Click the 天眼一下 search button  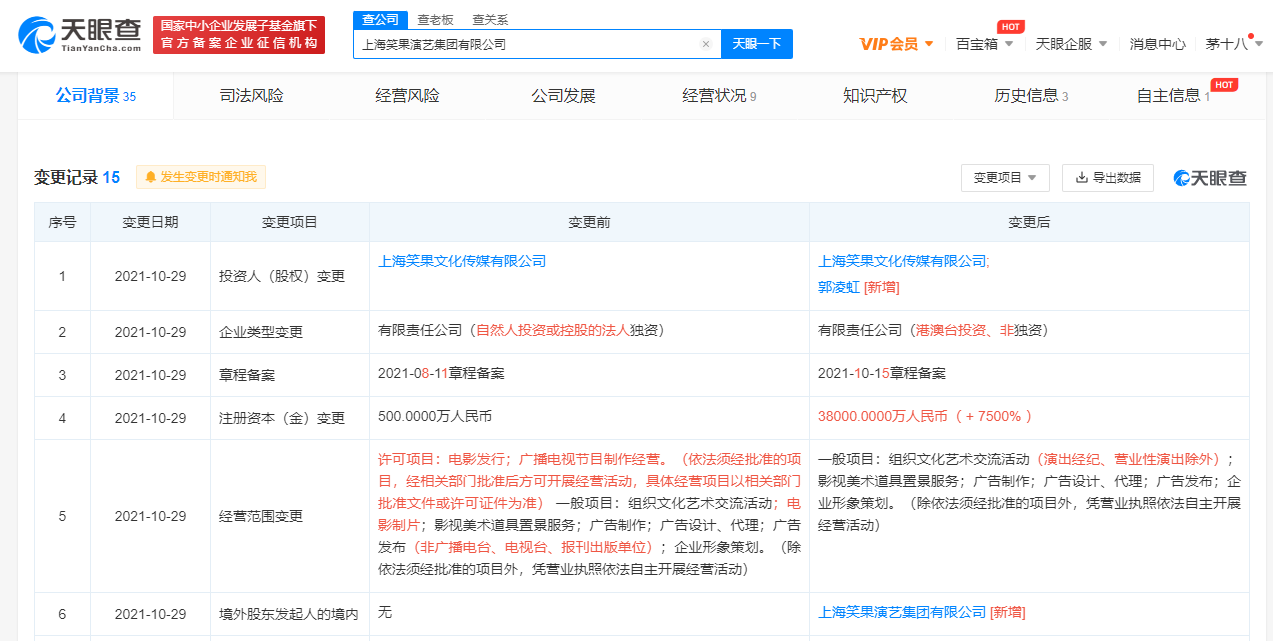[757, 44]
